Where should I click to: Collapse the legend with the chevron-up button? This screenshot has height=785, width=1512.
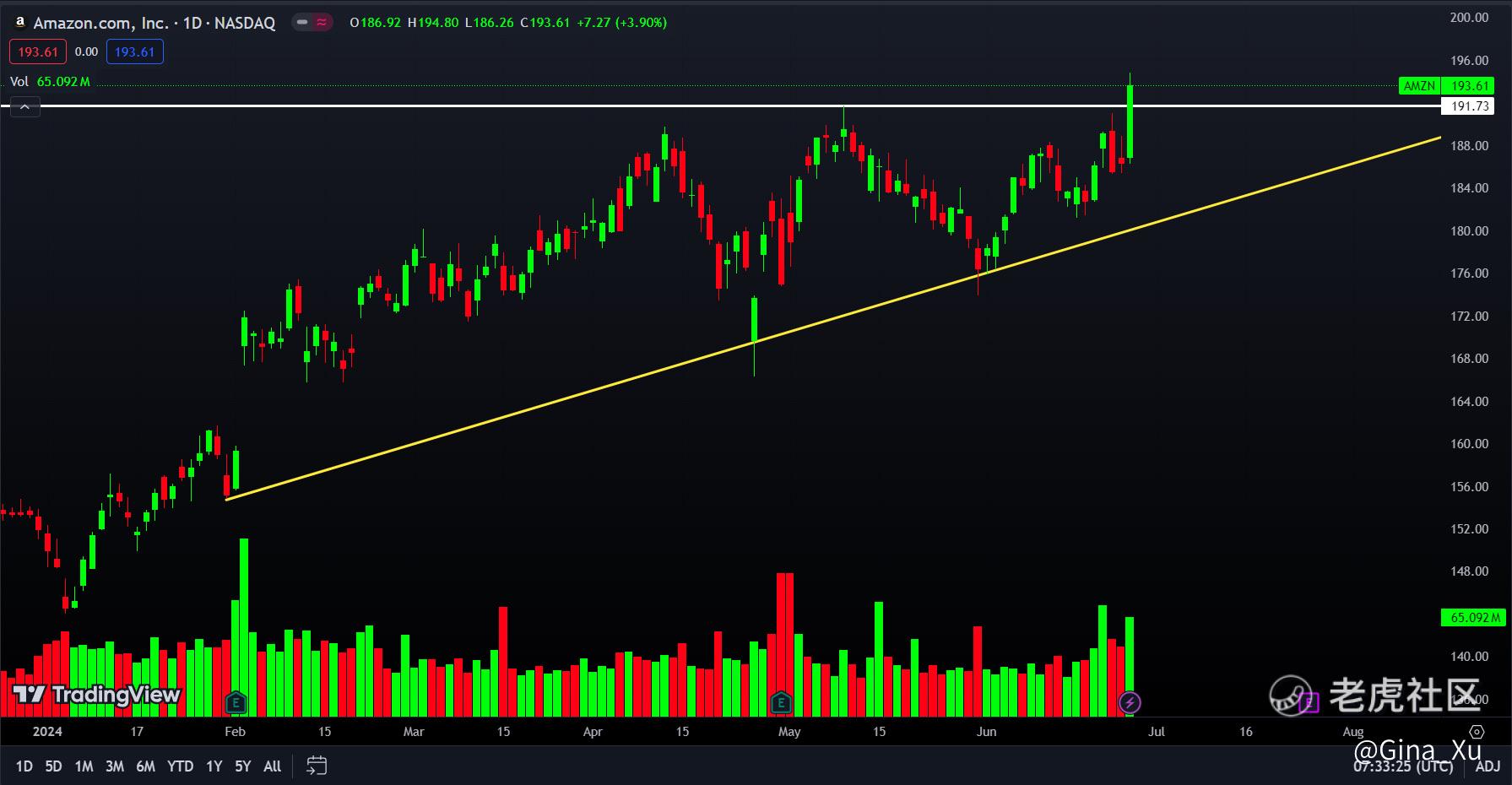[x=25, y=106]
